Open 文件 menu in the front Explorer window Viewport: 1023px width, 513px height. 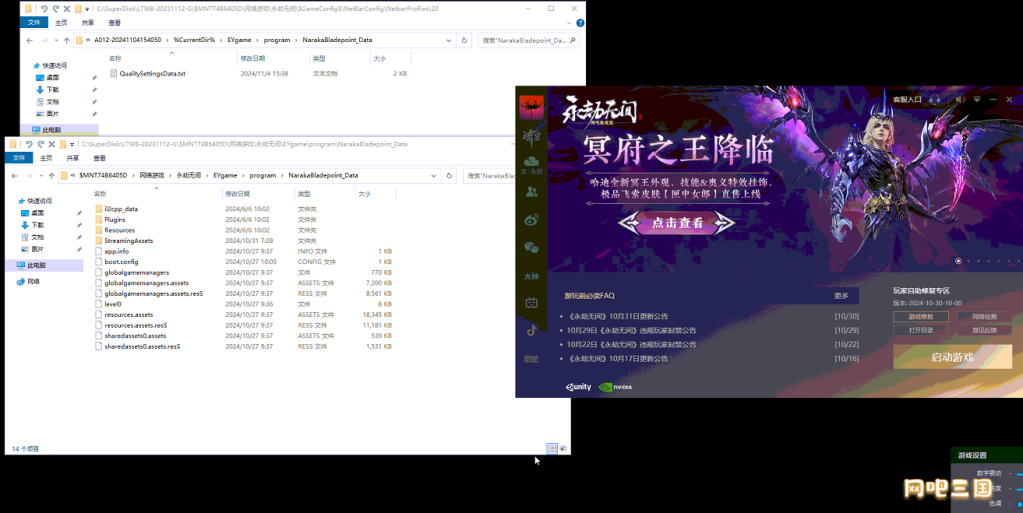(19, 158)
